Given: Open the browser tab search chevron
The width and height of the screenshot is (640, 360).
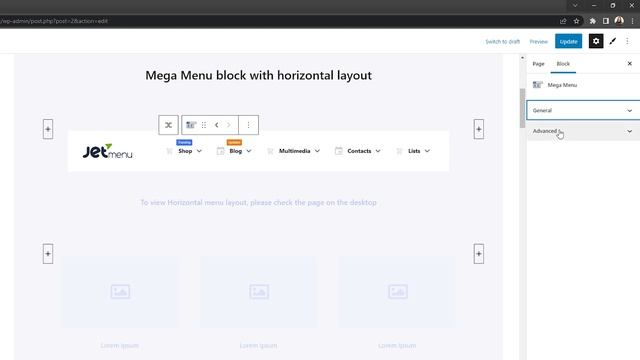Looking at the screenshot, I should 575,5.
